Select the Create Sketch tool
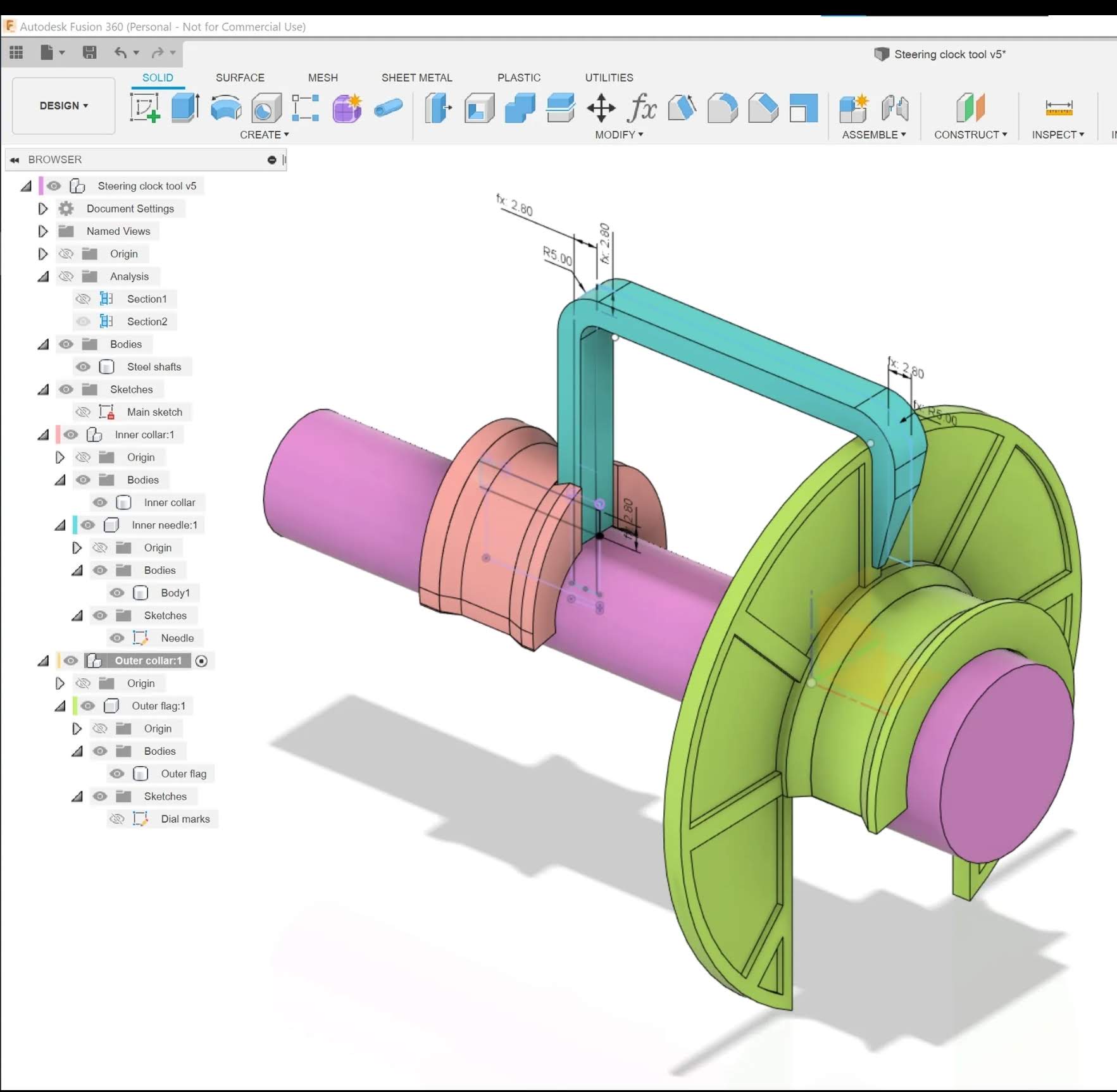 pyautogui.click(x=145, y=107)
